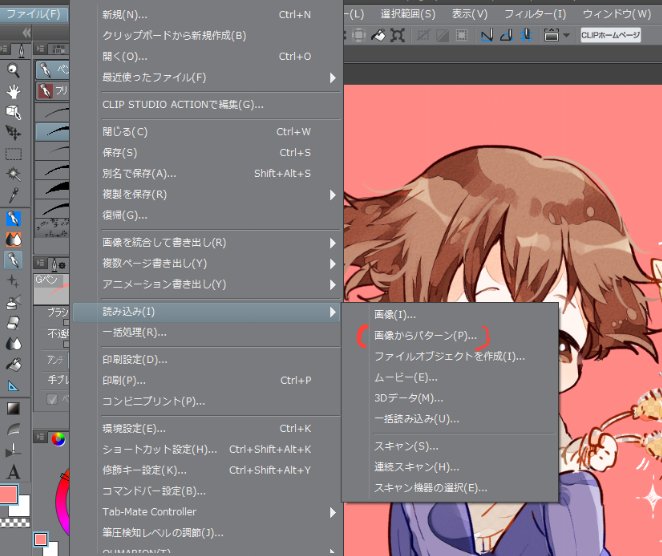Select the Fill bucket tool in toolbox
The width and height of the screenshot is (662, 556).
[x=14, y=364]
